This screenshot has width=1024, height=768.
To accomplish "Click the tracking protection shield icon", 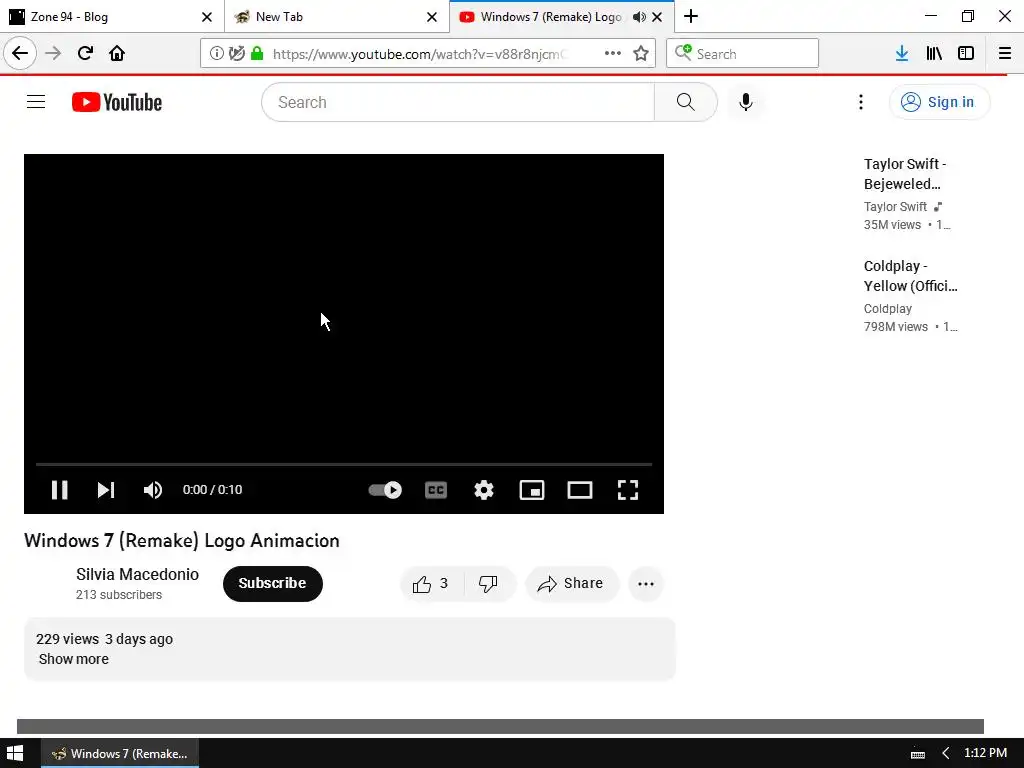I will [236, 54].
